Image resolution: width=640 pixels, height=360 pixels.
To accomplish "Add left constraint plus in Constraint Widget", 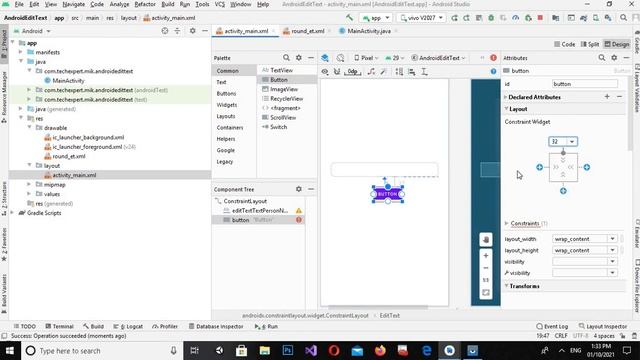I will coord(540,167).
